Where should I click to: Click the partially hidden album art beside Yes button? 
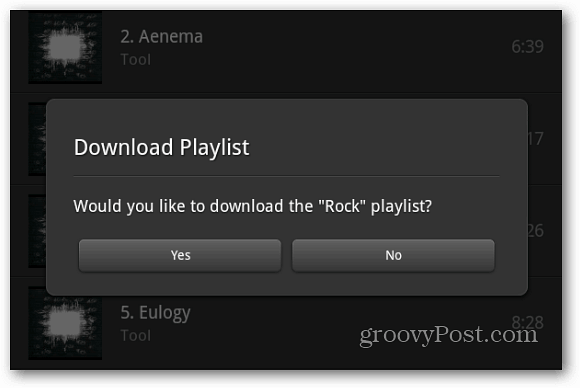(x=37, y=231)
